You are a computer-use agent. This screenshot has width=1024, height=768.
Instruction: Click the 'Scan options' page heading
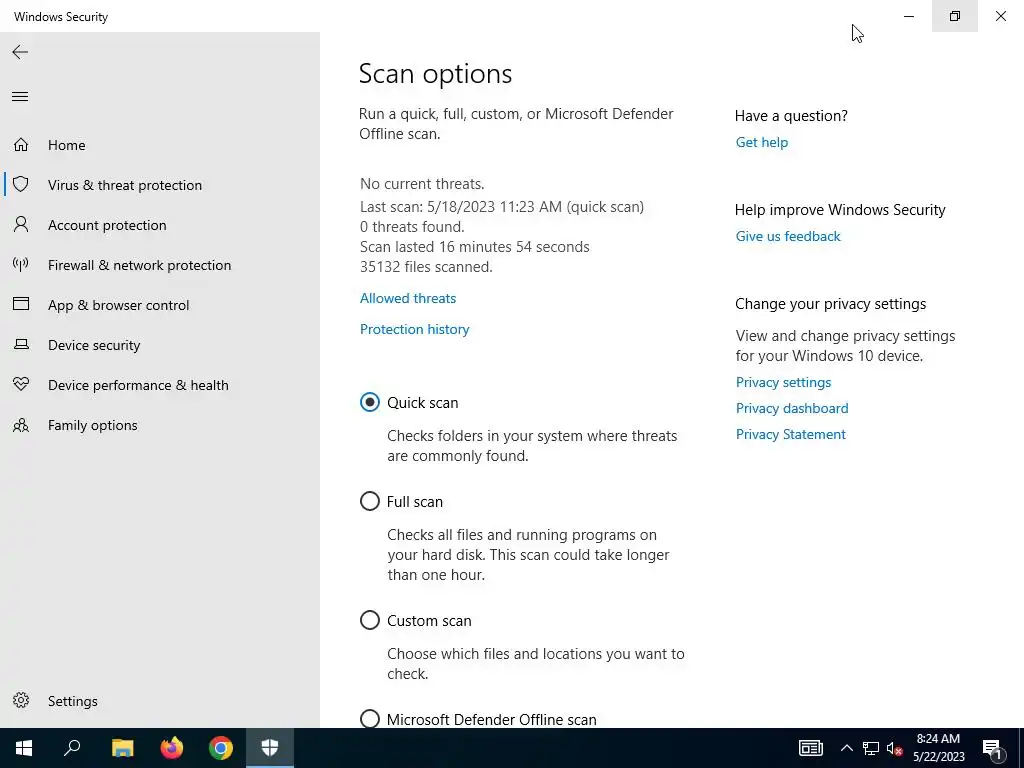tap(436, 73)
